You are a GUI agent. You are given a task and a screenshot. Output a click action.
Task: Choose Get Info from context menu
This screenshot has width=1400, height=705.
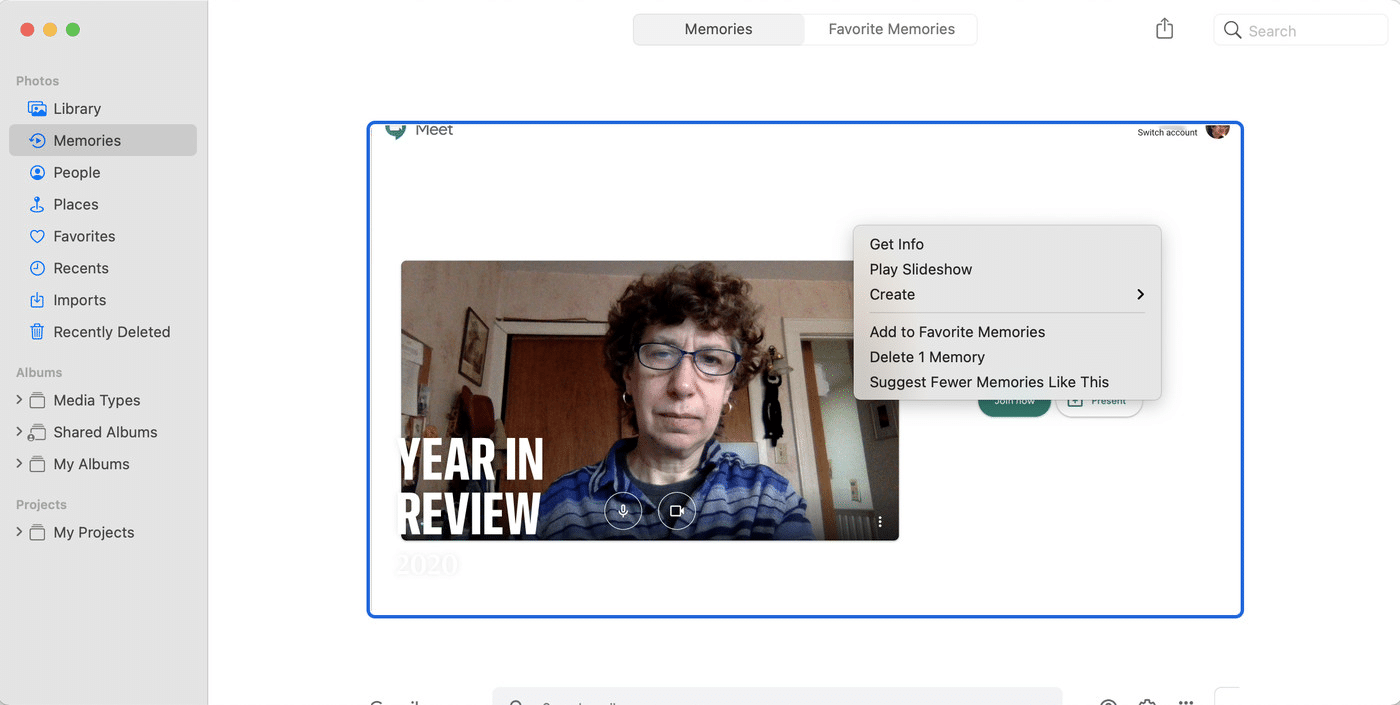click(896, 244)
